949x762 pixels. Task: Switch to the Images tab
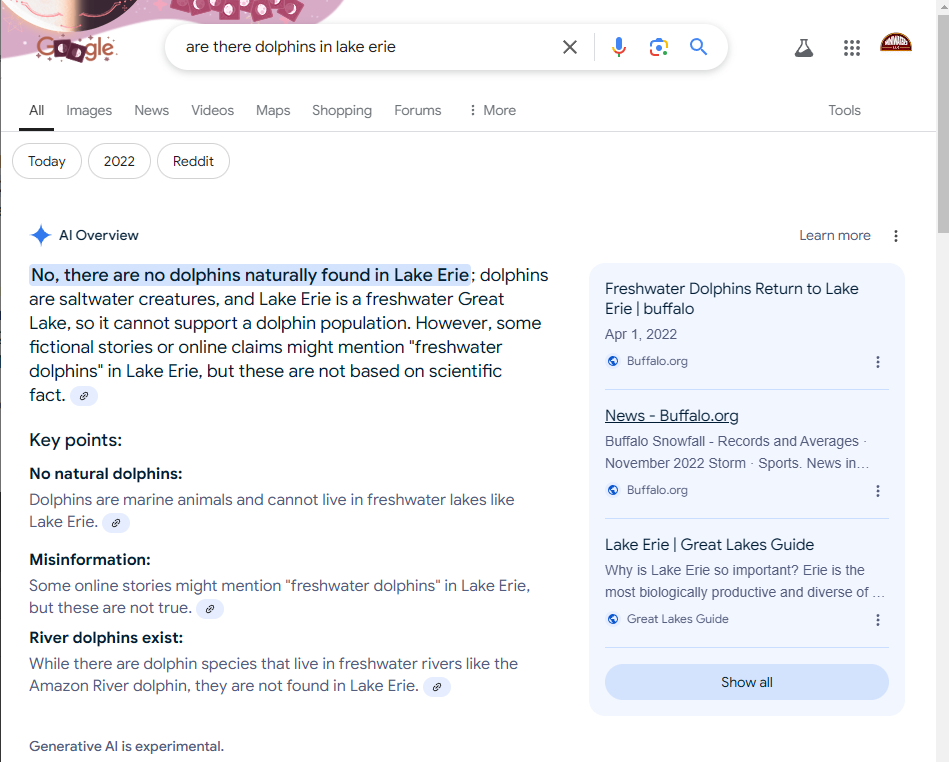(89, 110)
